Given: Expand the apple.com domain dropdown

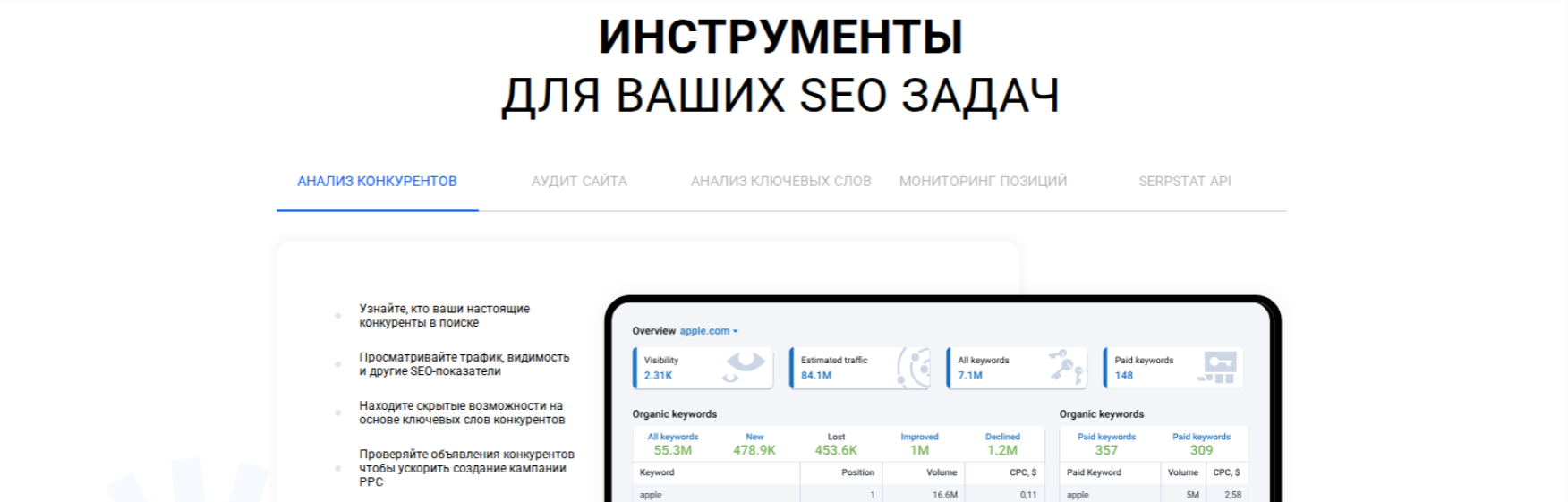Looking at the screenshot, I should point(709,331).
